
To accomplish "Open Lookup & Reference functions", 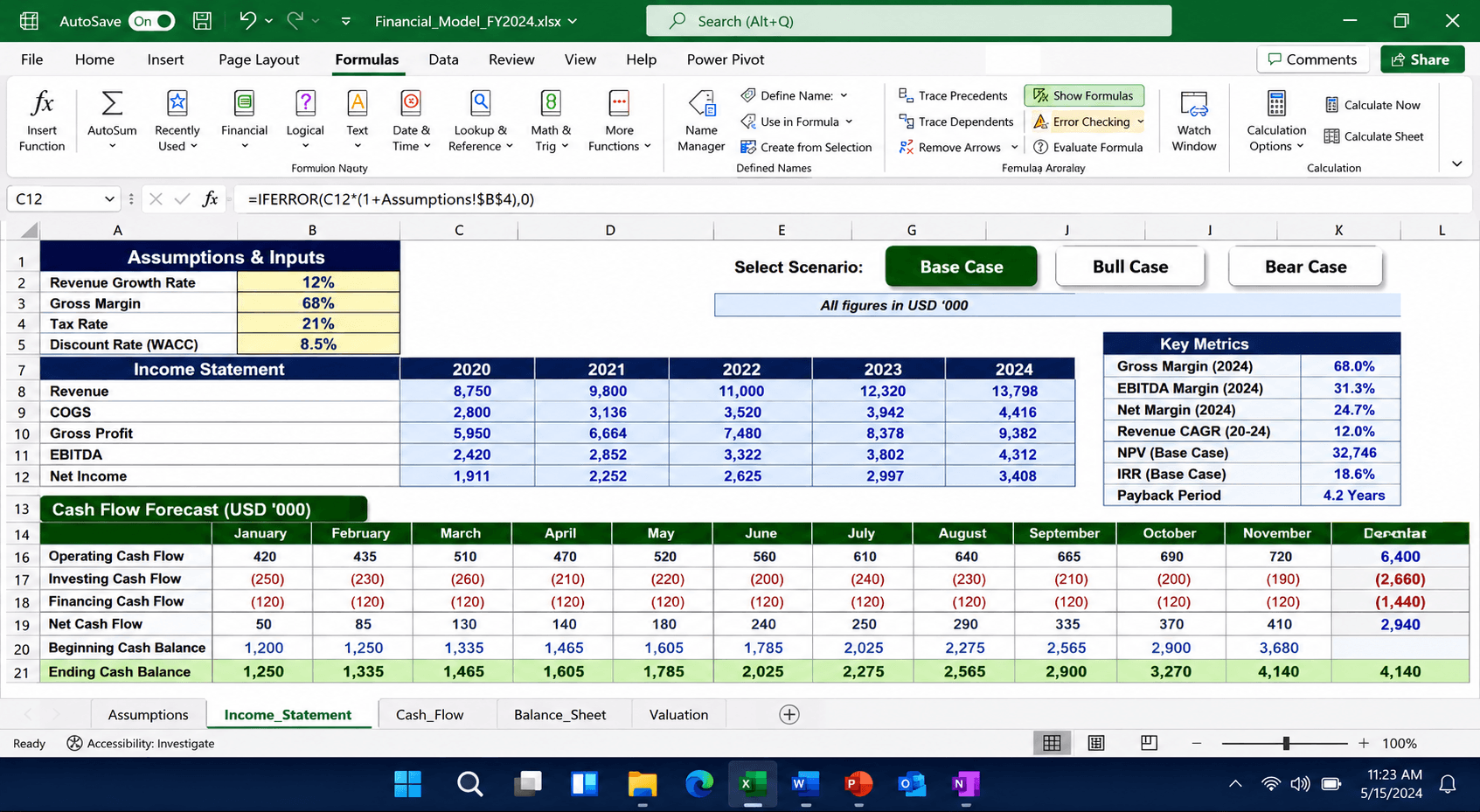I will 480,120.
